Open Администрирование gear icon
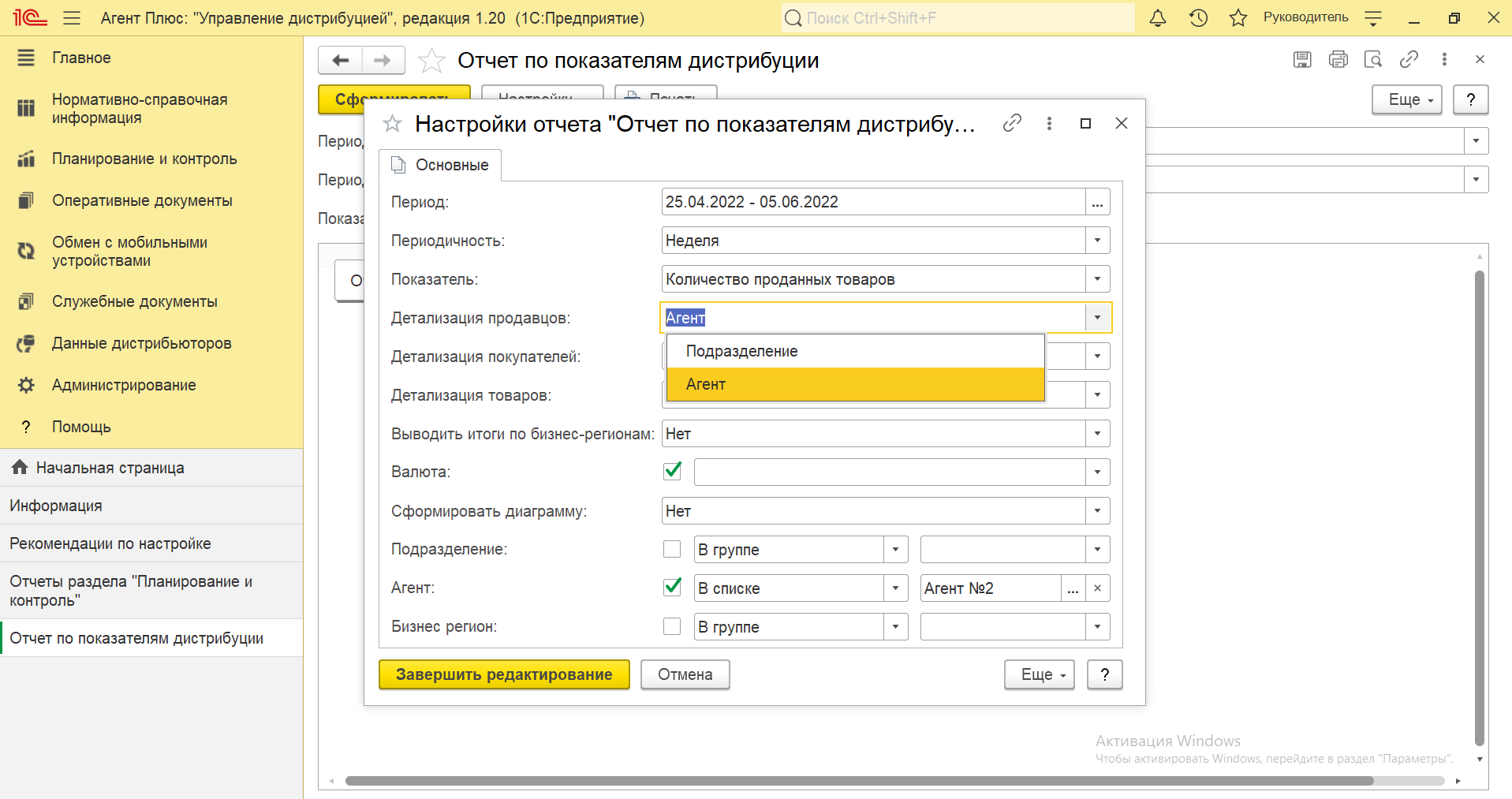This screenshot has width=1512, height=799. tap(26, 385)
